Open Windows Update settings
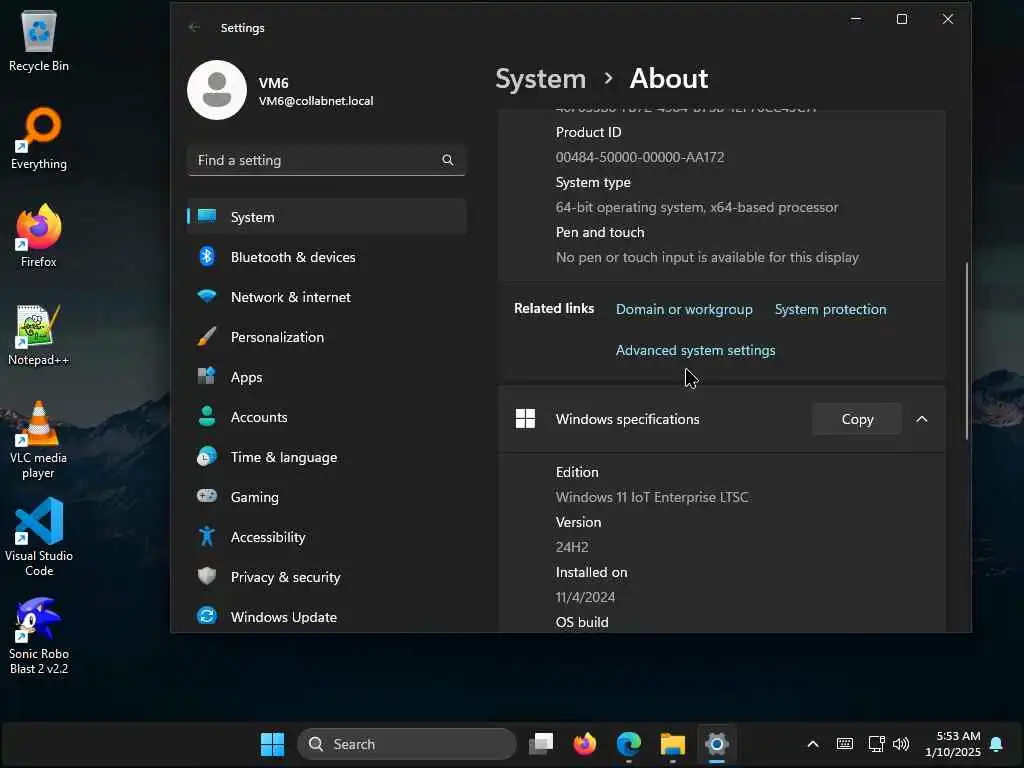The height and width of the screenshot is (768, 1024). [327, 617]
